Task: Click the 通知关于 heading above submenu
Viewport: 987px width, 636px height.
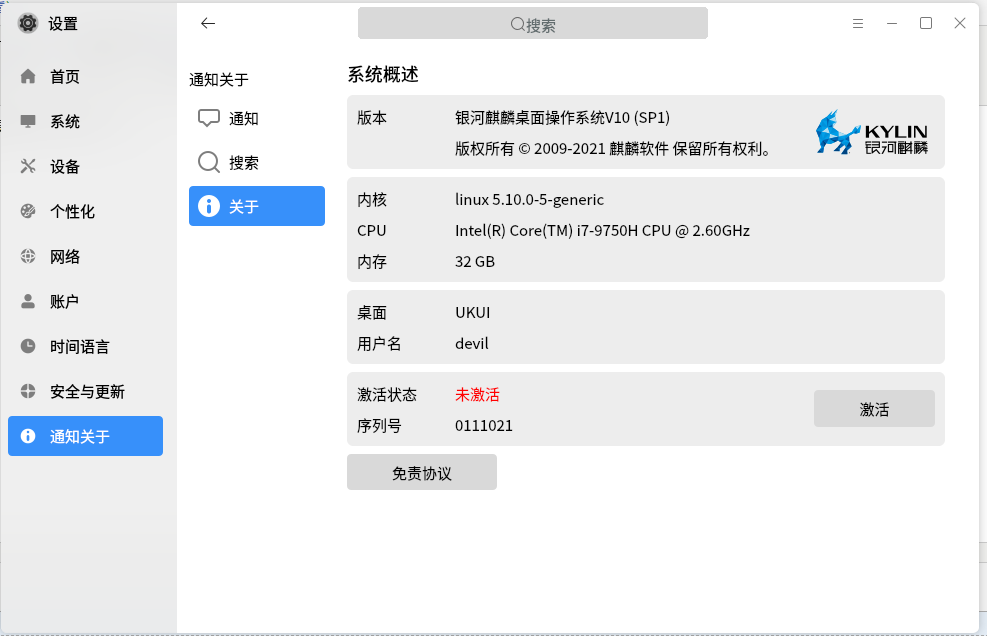Action: 218,79
